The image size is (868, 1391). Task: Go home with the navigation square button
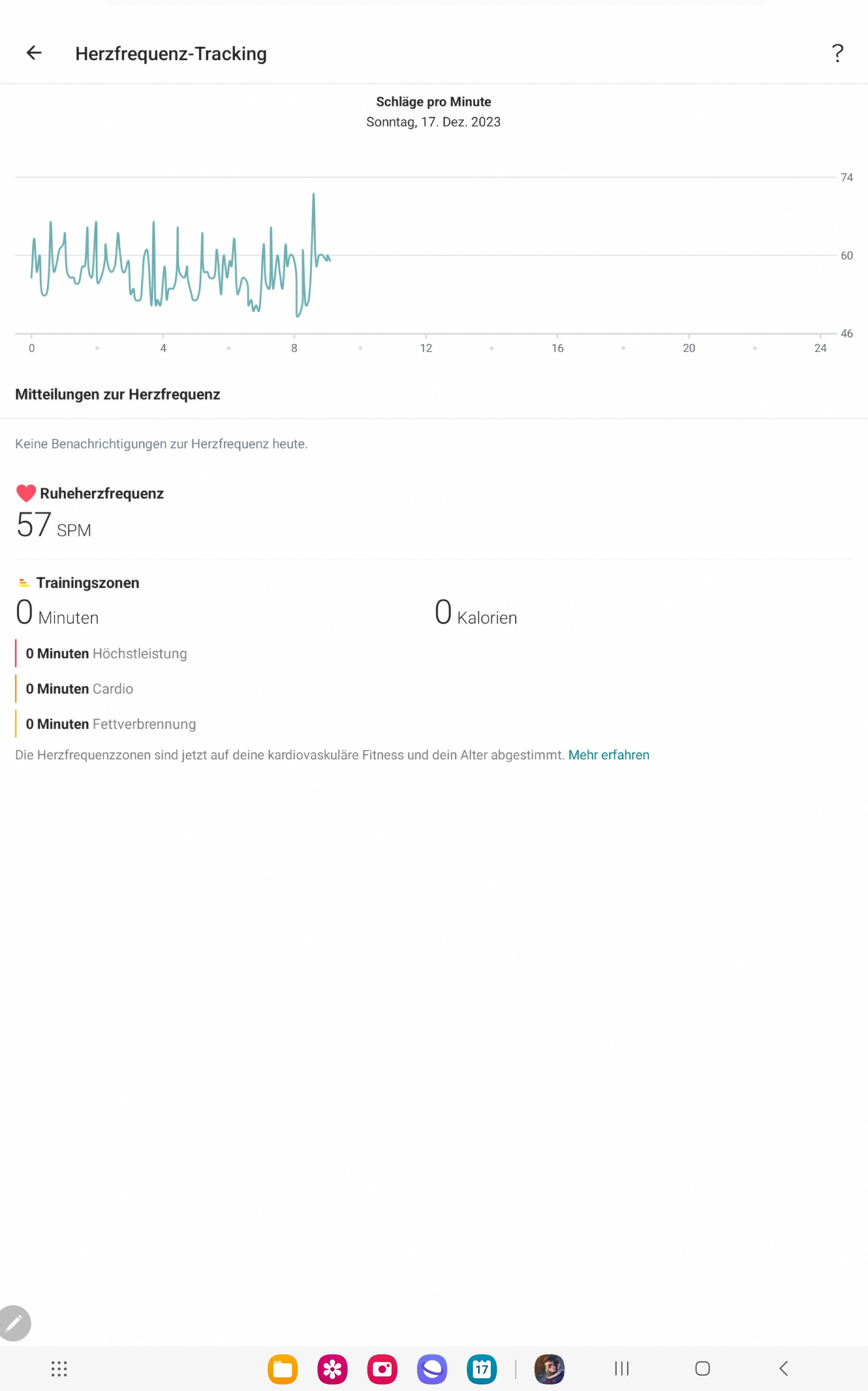tap(703, 1368)
